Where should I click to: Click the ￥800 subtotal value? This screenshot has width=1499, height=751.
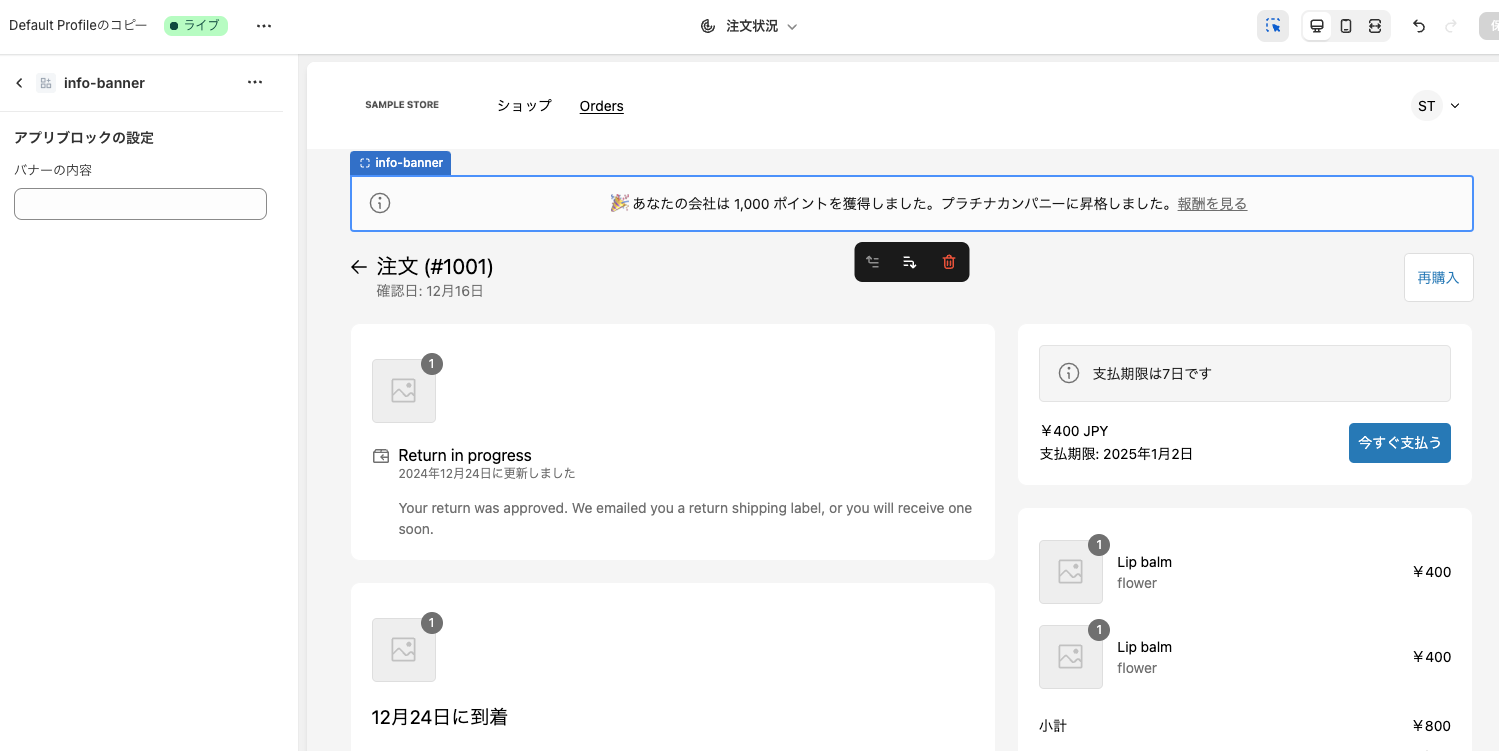(x=1431, y=726)
